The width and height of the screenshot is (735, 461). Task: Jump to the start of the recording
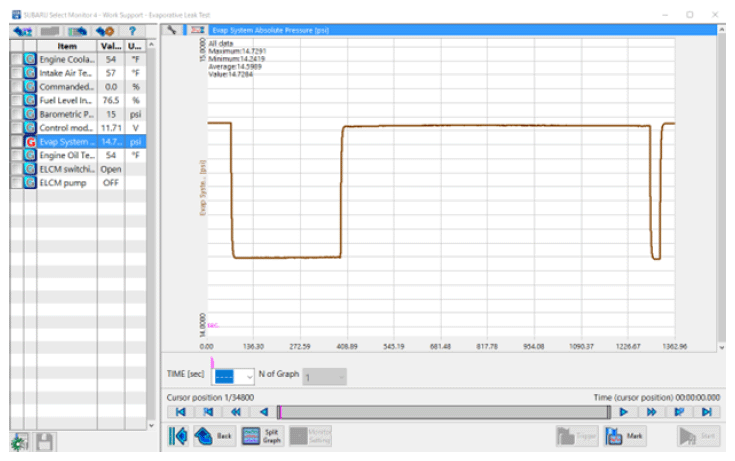pyautogui.click(x=180, y=411)
